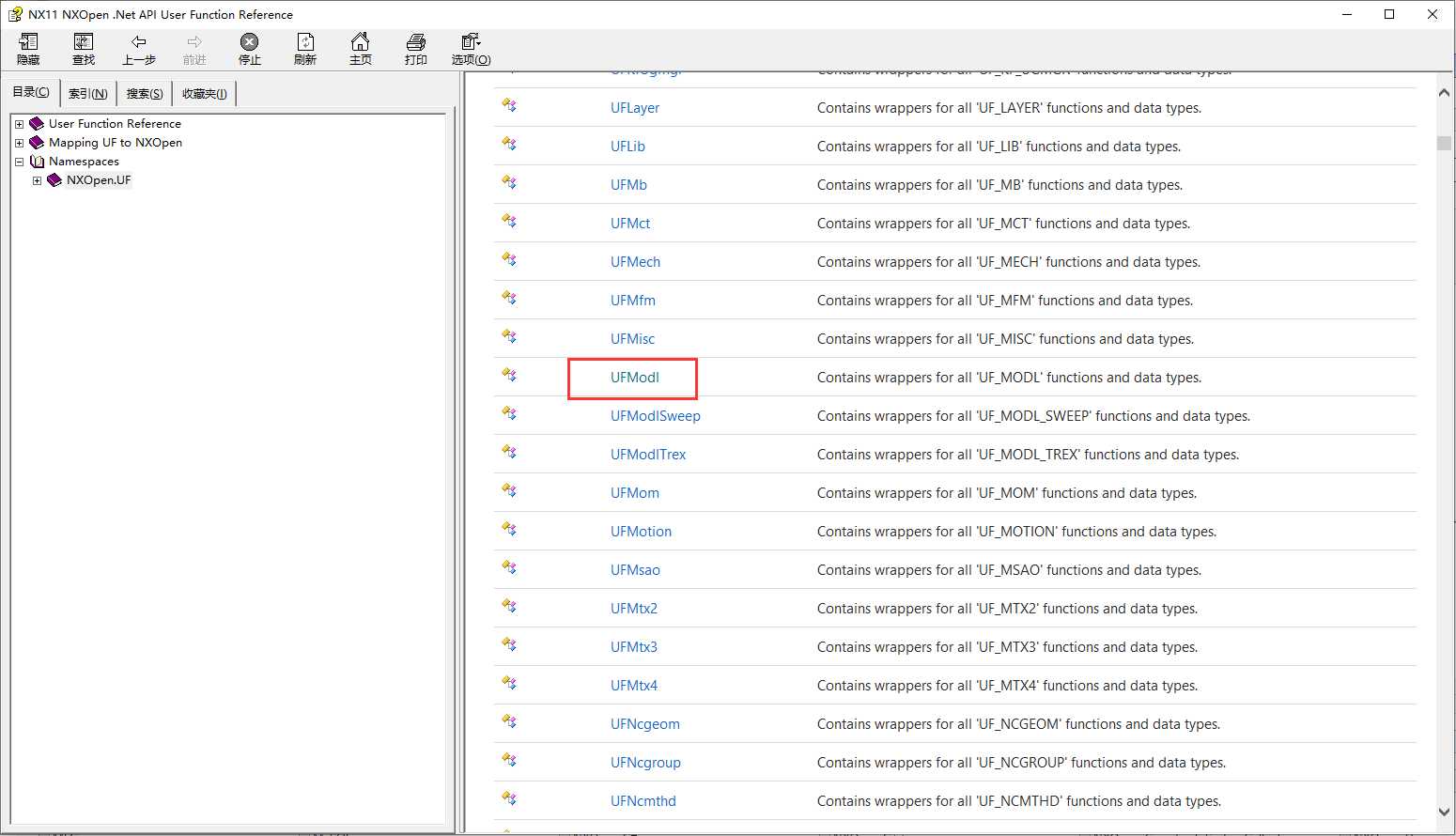The width and height of the screenshot is (1456, 836).
Task: Click the class icon in the UFModl row
Action: tap(509, 375)
